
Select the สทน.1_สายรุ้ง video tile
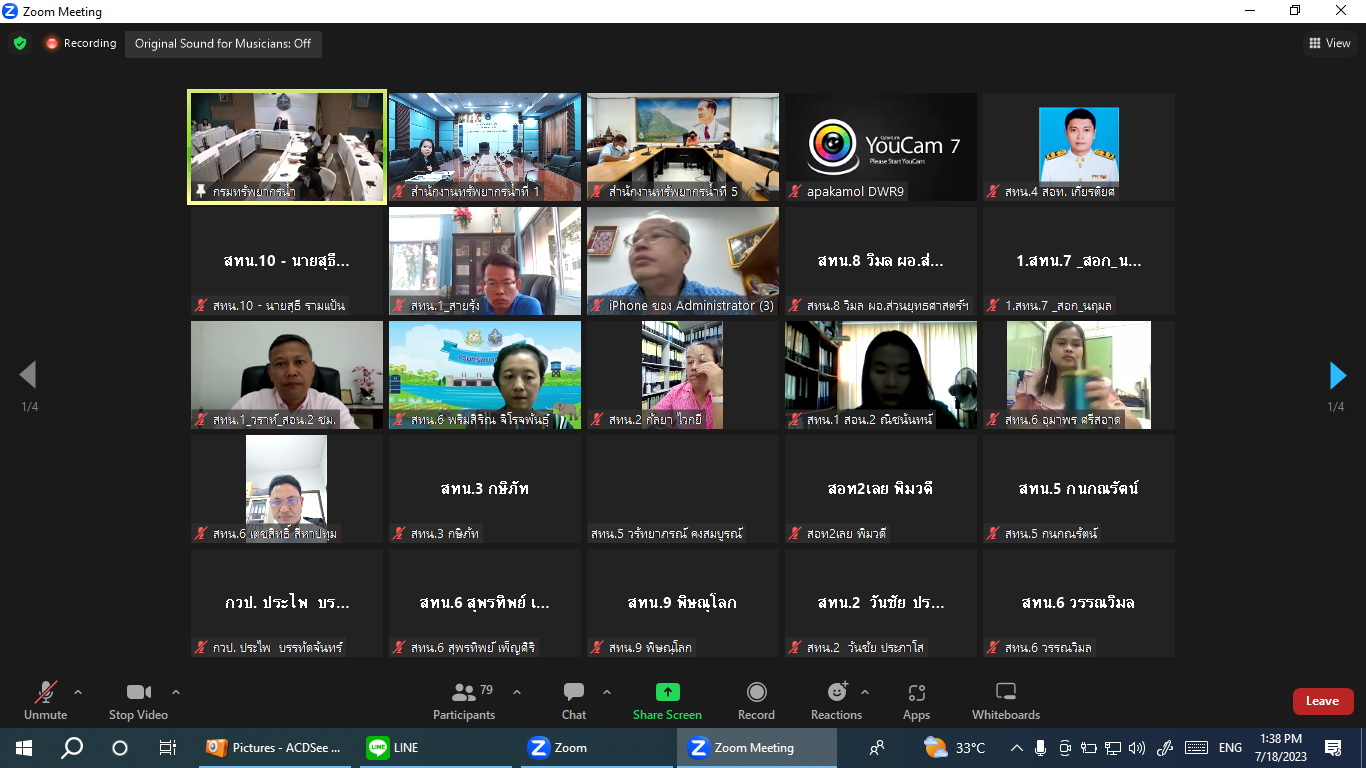coord(485,261)
